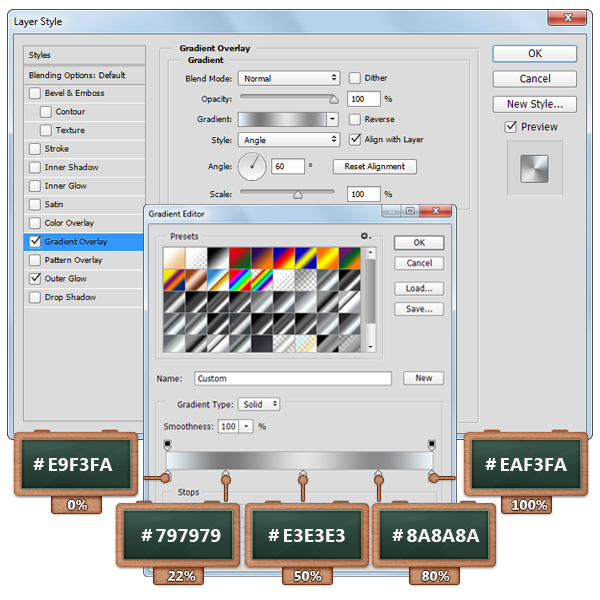The width and height of the screenshot is (600, 600).
Task: Select Stroke in the Styles list
Action: (57, 149)
